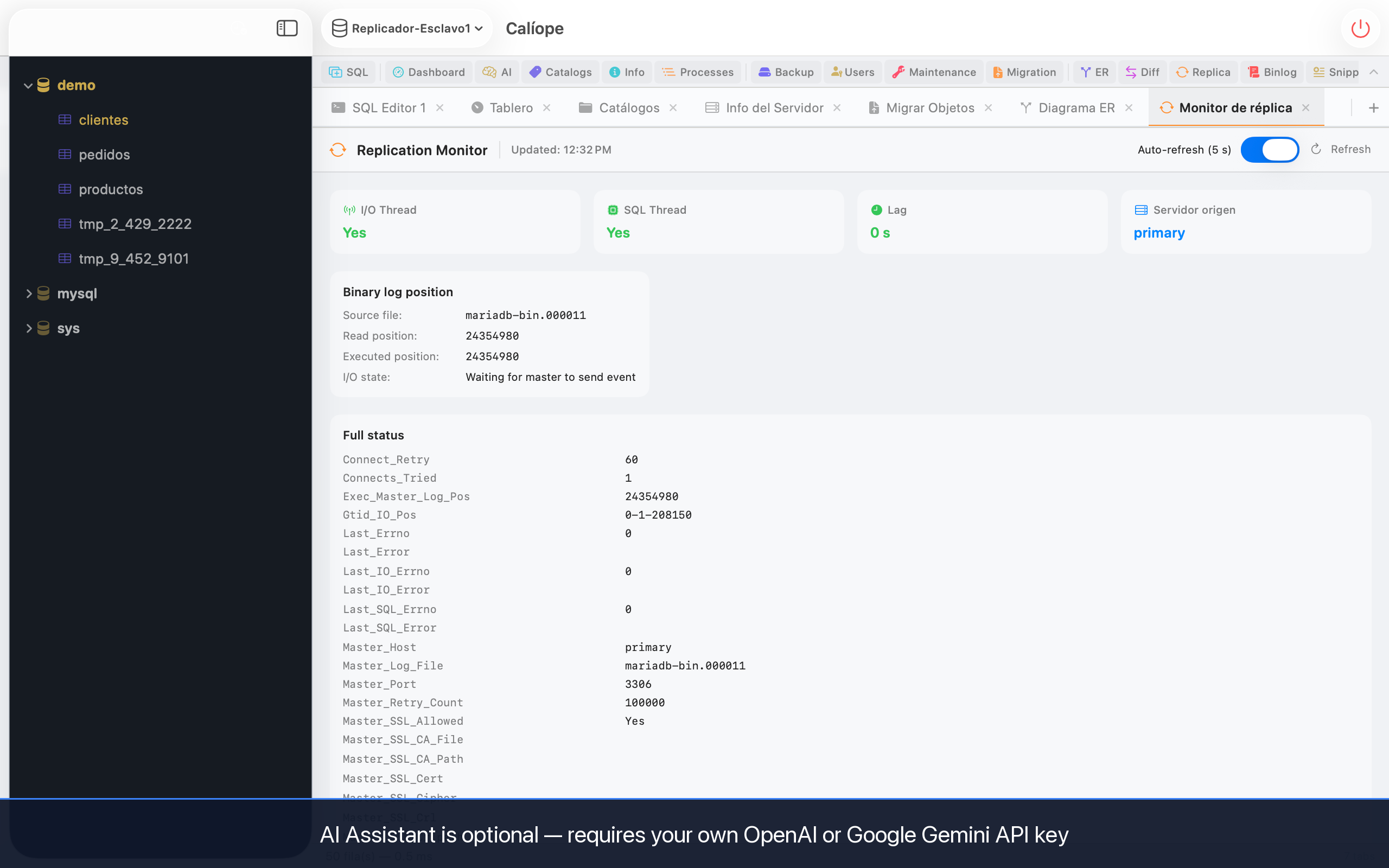Click the demo database icon
Viewport: 1389px width, 868px height.
click(x=43, y=86)
